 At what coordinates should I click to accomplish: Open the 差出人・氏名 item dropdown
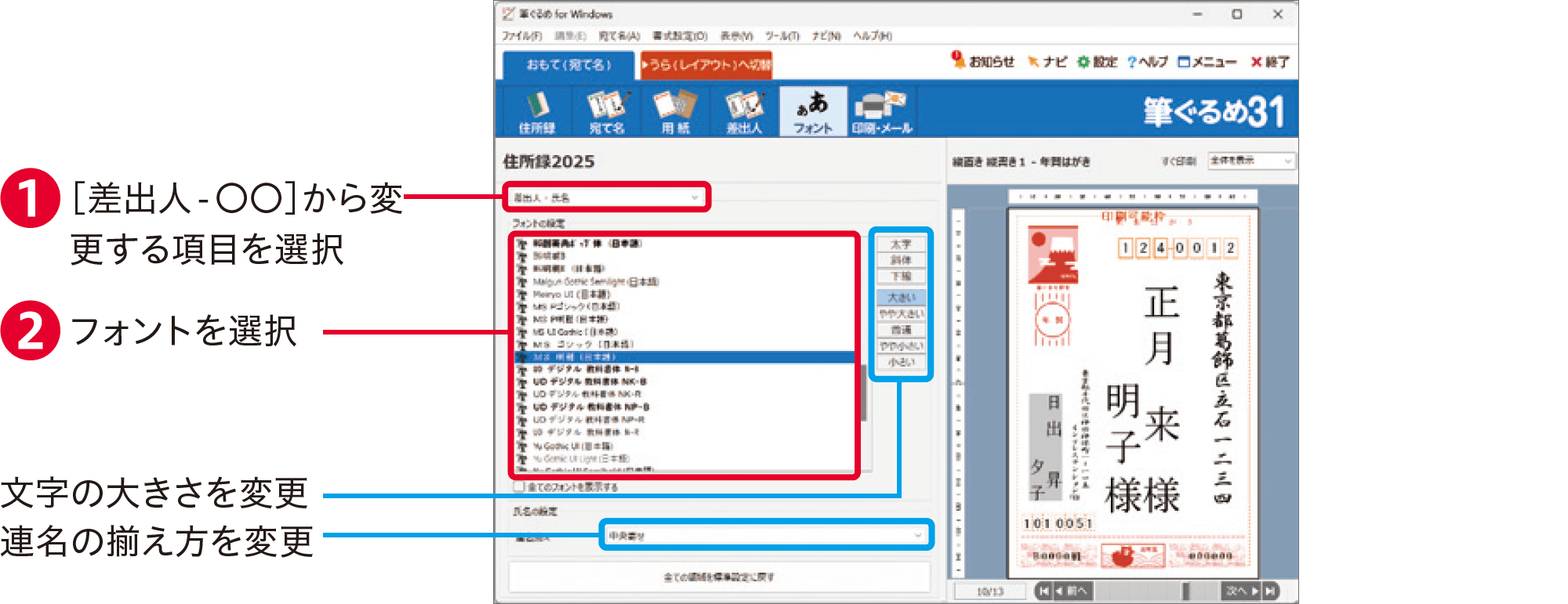[x=605, y=197]
